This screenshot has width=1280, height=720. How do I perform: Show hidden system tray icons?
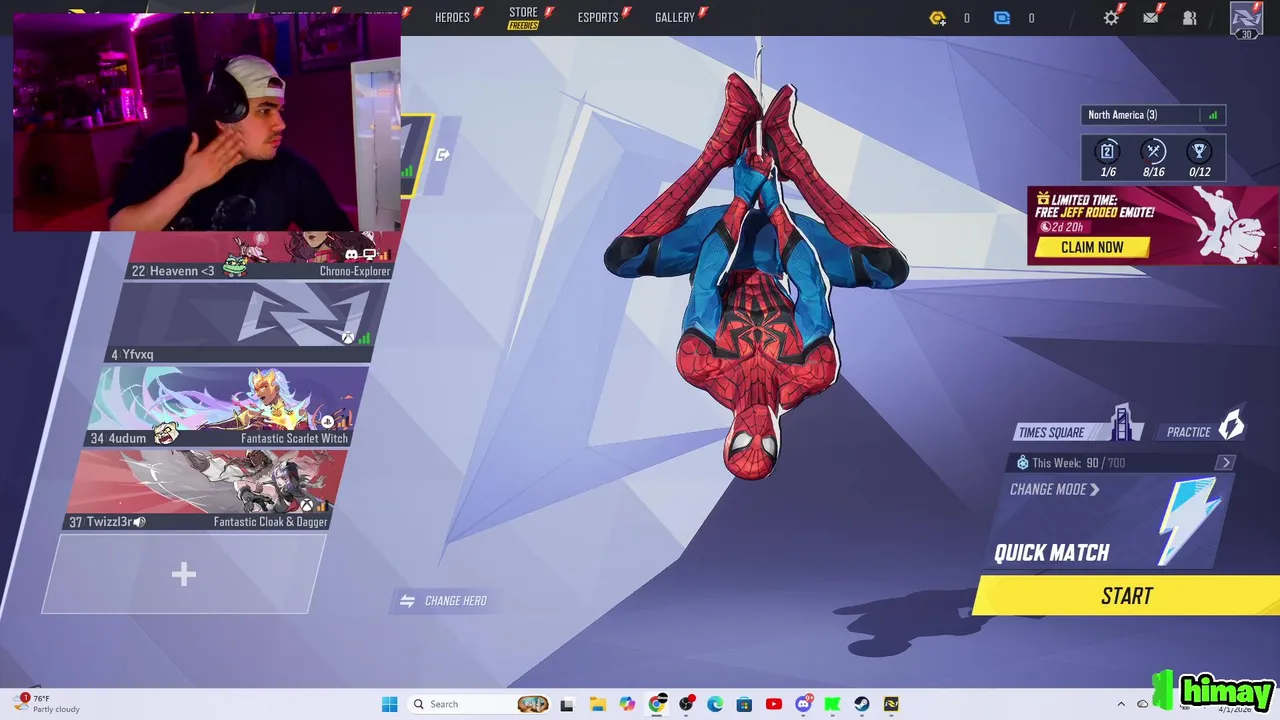(1121, 704)
